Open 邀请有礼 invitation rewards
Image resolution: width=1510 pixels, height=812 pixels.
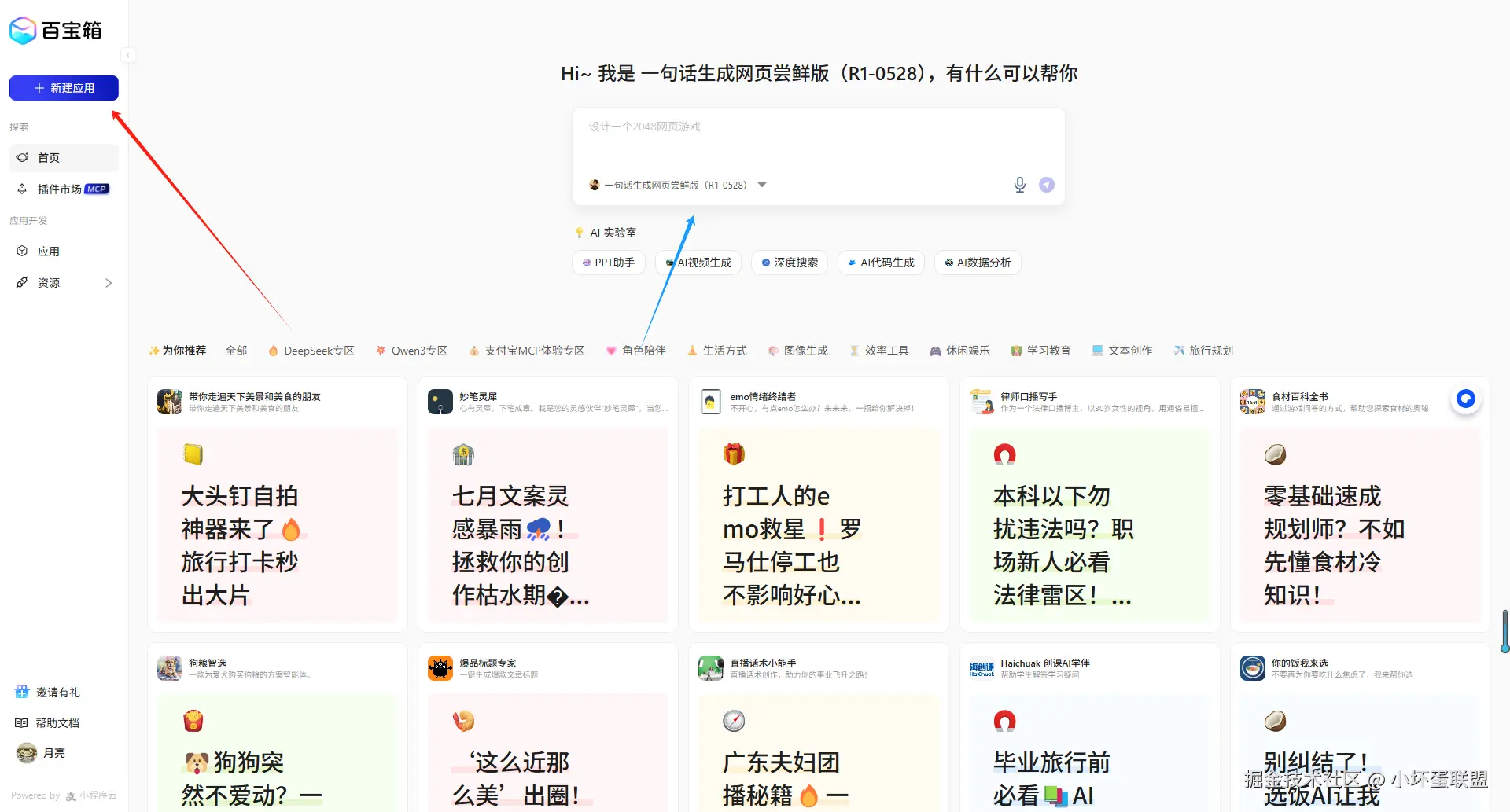tap(48, 693)
